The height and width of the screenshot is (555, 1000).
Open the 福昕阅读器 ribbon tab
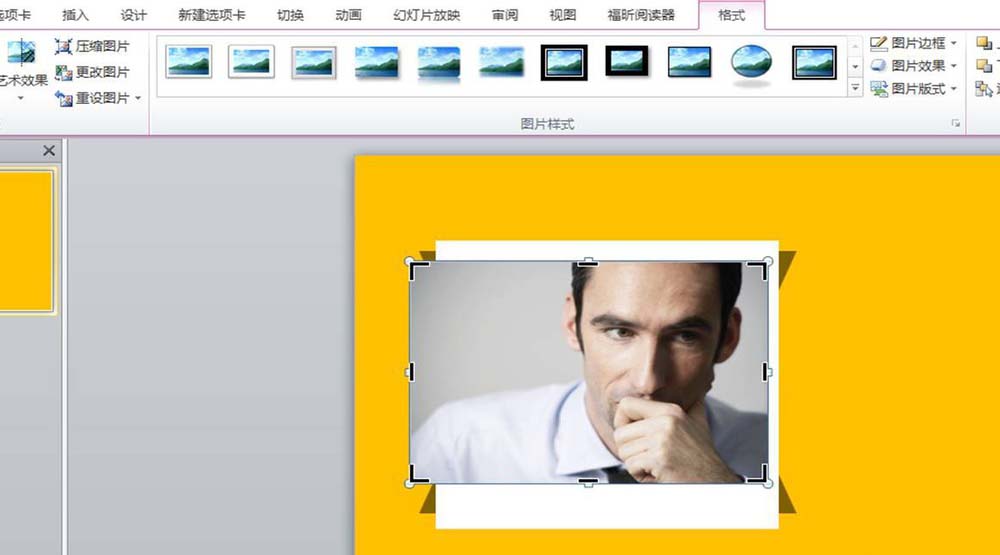tap(641, 15)
